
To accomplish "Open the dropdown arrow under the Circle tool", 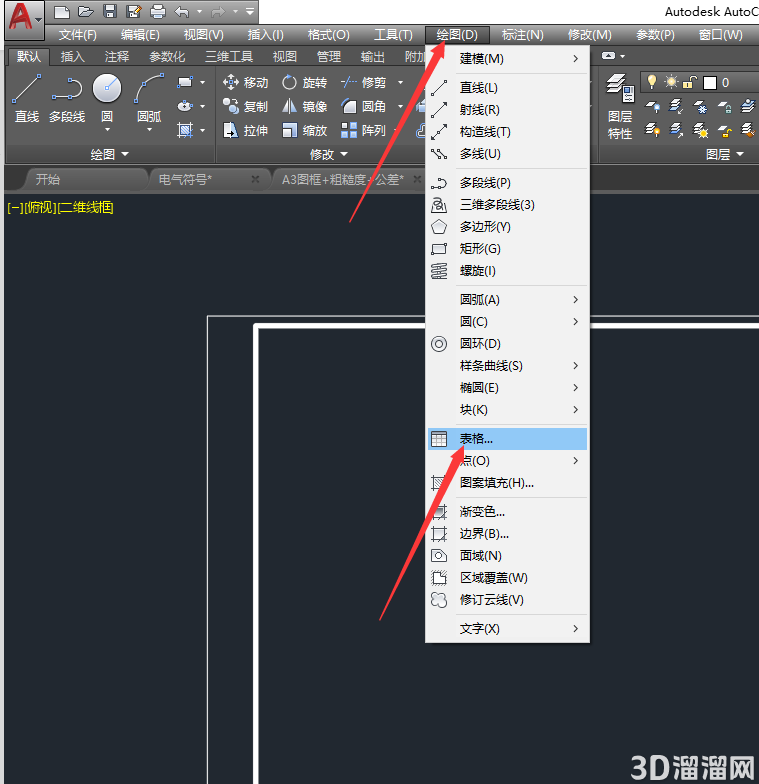I will pyautogui.click(x=107, y=130).
